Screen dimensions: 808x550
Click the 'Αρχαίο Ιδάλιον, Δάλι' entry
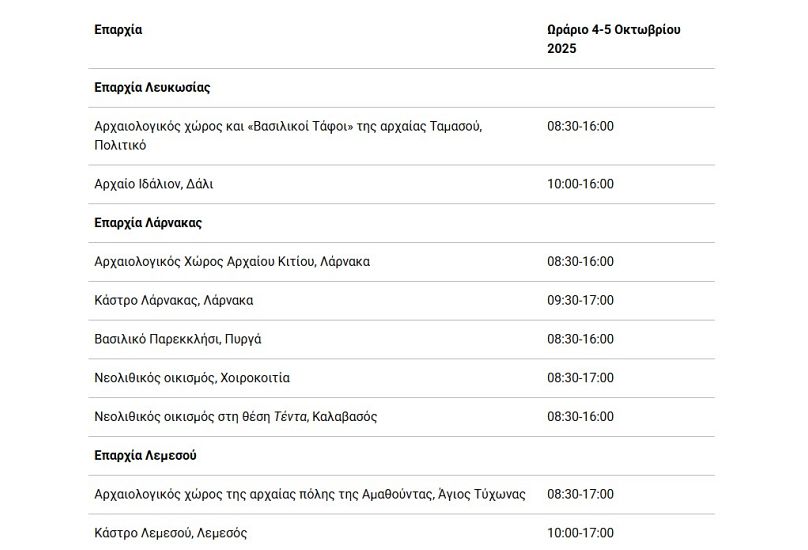point(153,184)
